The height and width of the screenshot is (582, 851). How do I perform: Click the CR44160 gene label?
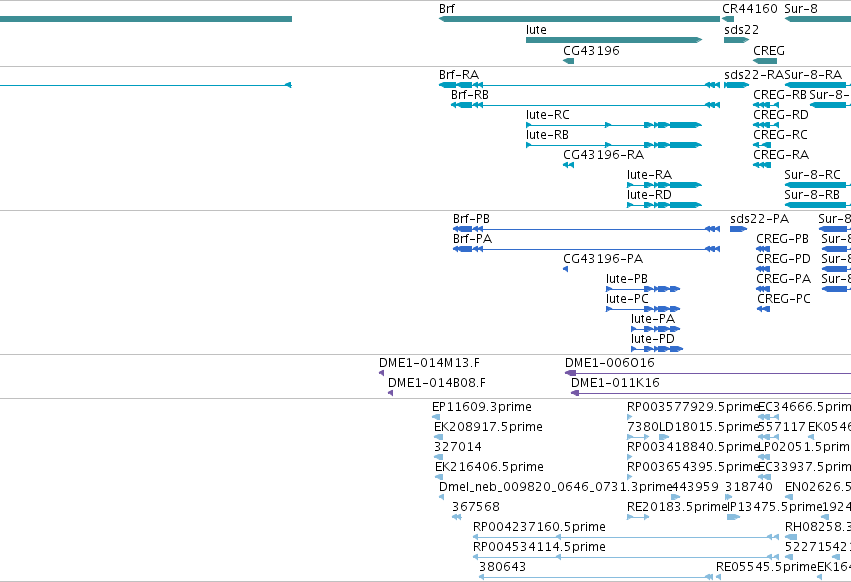(x=750, y=9)
